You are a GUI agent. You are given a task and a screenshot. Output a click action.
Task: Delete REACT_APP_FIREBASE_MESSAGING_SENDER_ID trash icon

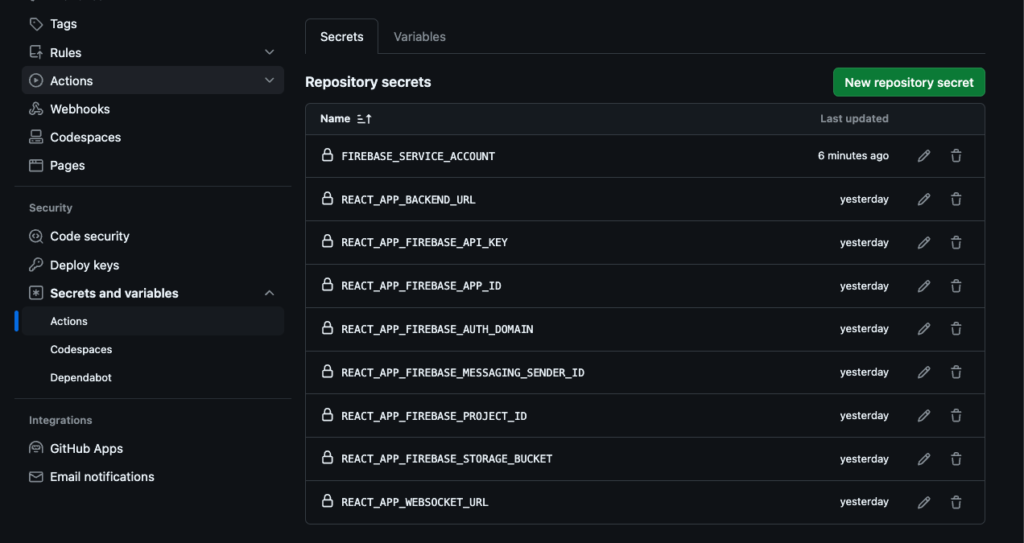point(956,372)
